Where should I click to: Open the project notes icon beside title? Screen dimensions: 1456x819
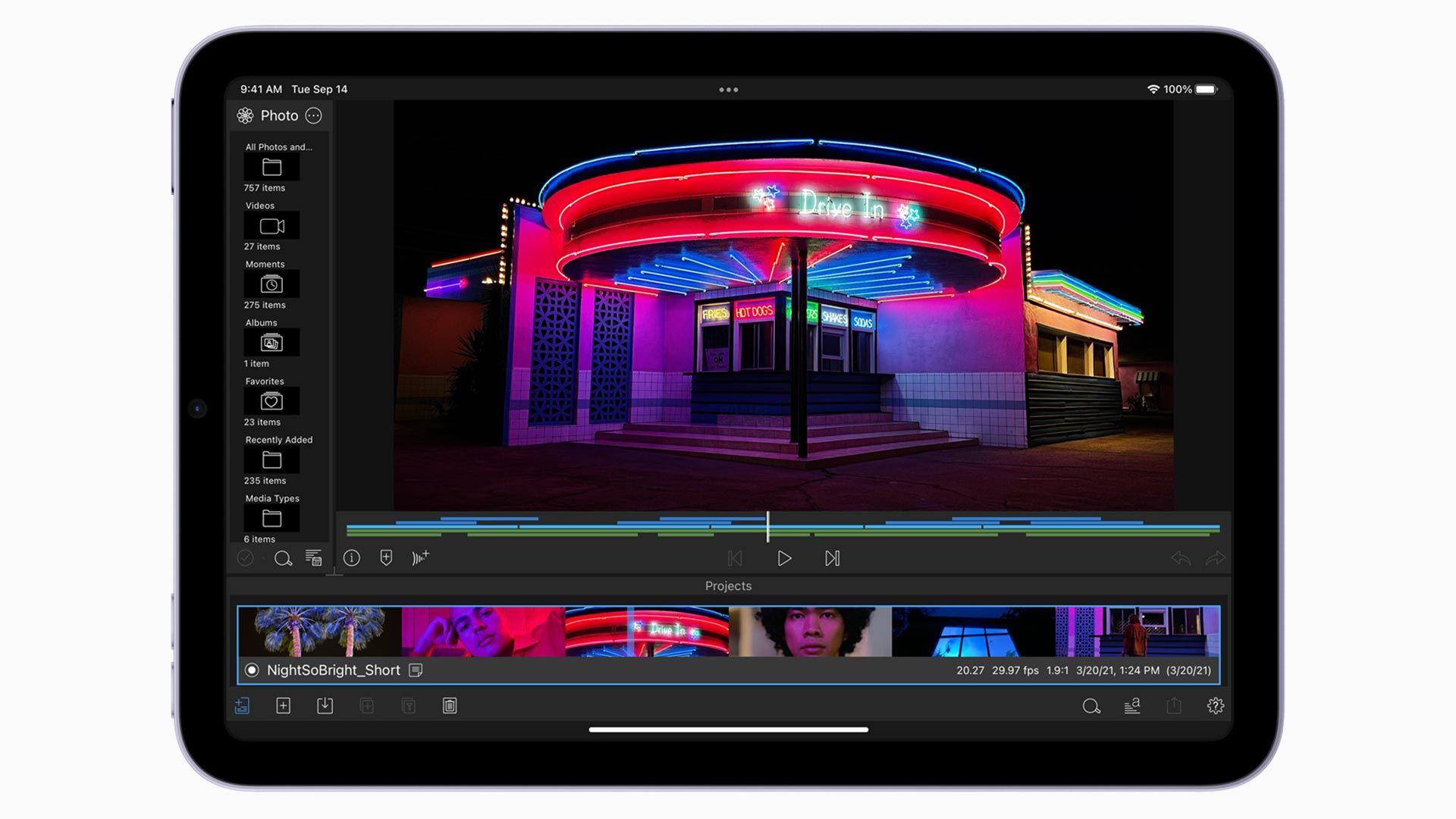(x=416, y=670)
